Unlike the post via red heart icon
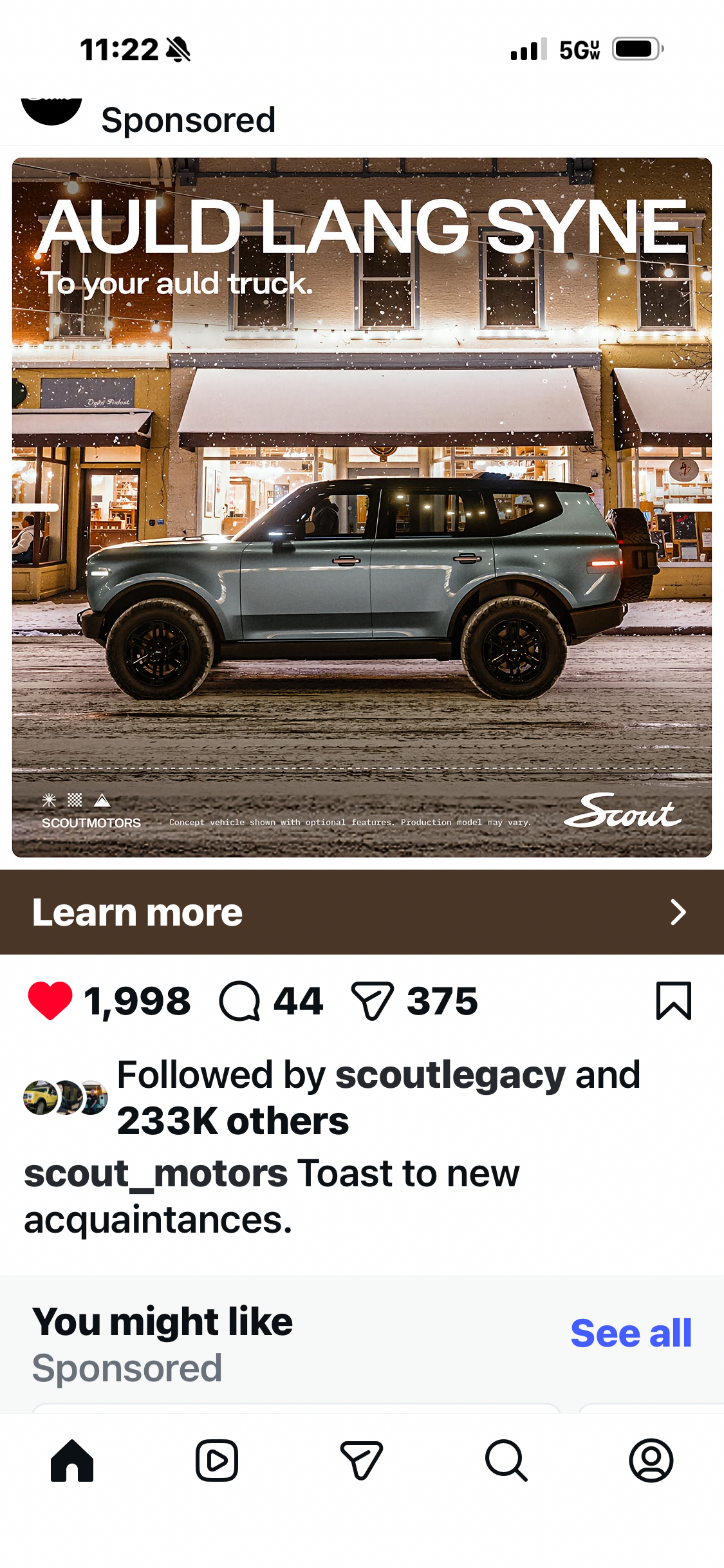Image resolution: width=724 pixels, height=1568 pixels. 50,1001
